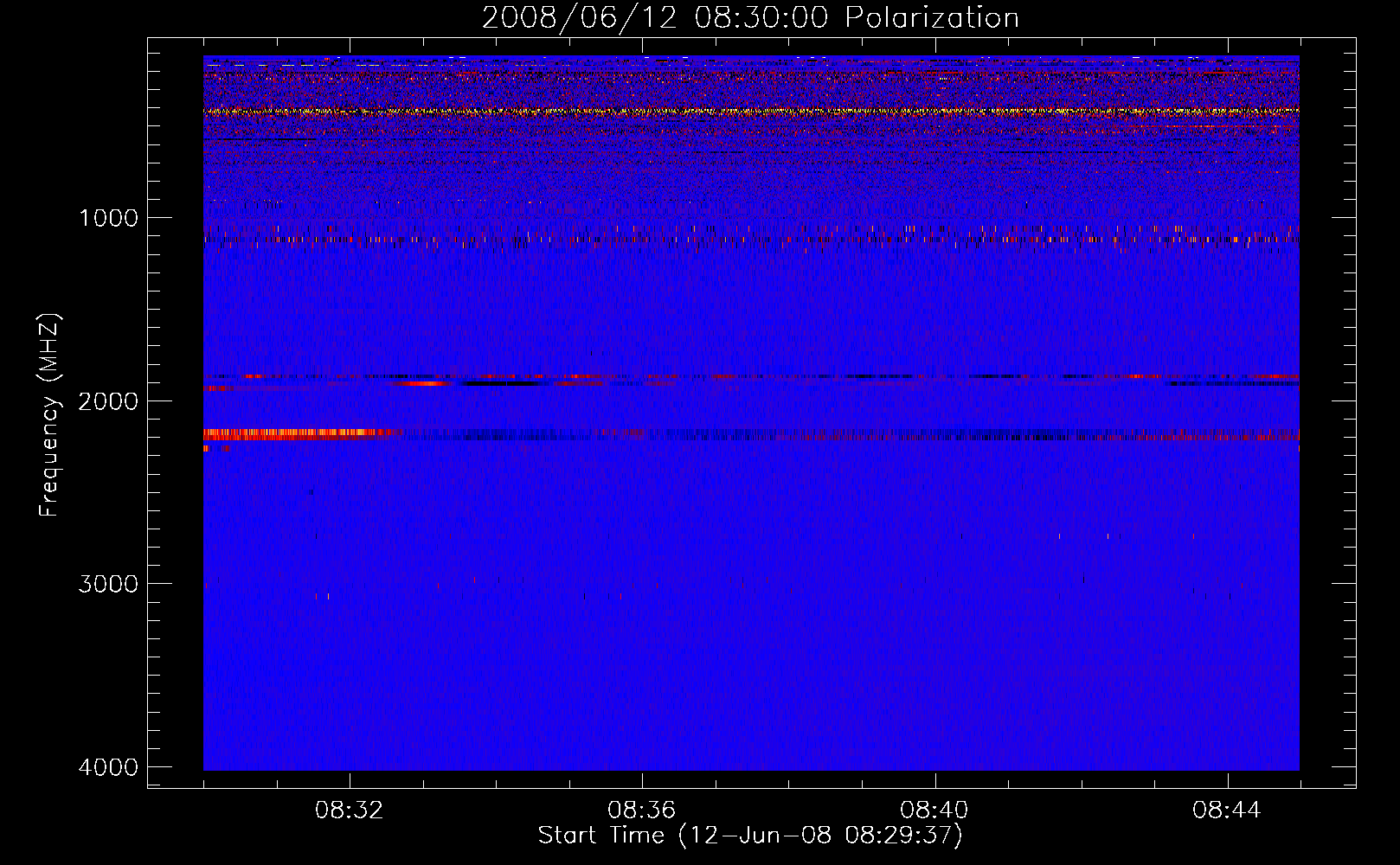Click the 2000 frequency tick label
The image size is (1400, 865).
pos(108,401)
